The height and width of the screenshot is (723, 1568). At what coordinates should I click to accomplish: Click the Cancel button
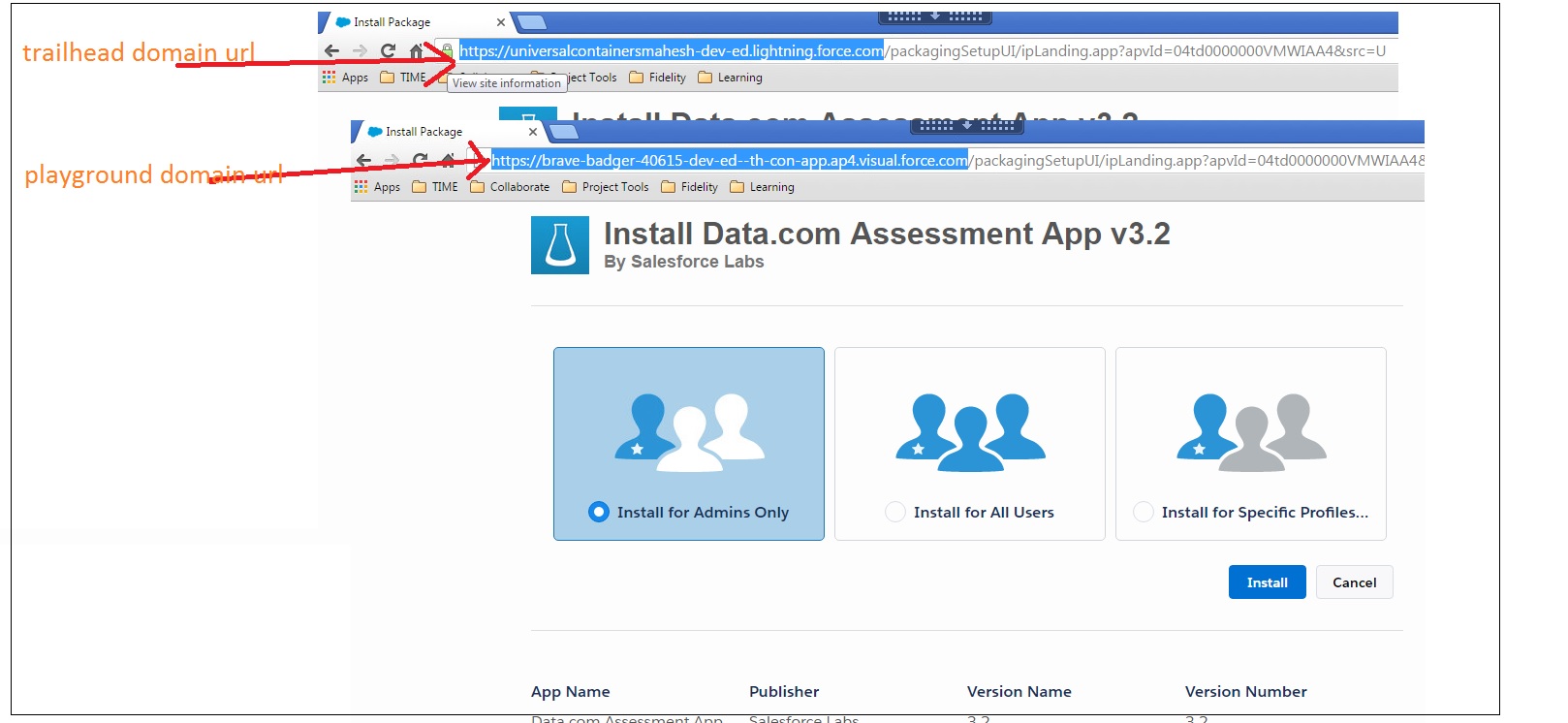click(1354, 582)
